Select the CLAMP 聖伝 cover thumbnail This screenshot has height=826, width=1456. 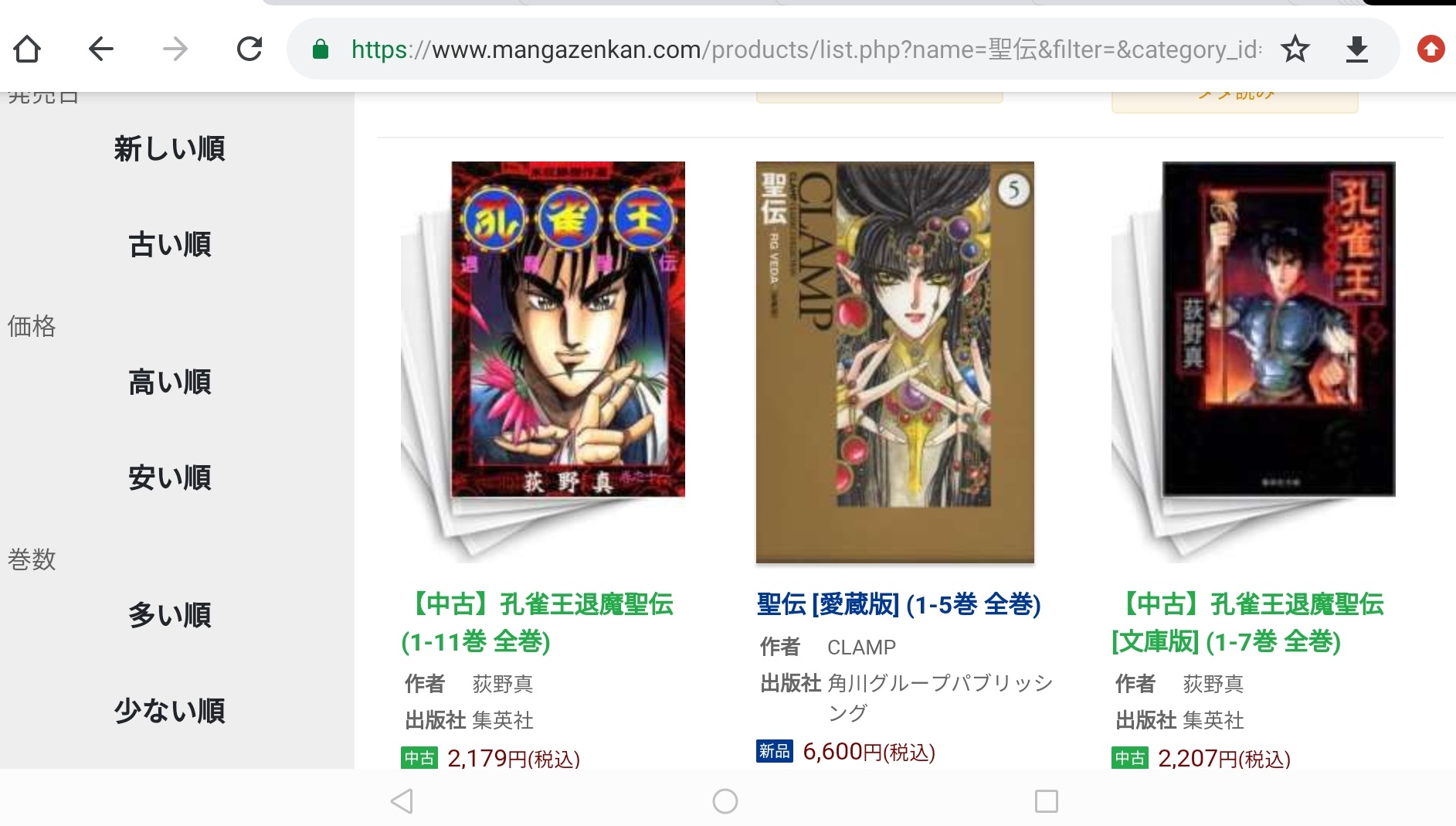click(895, 362)
